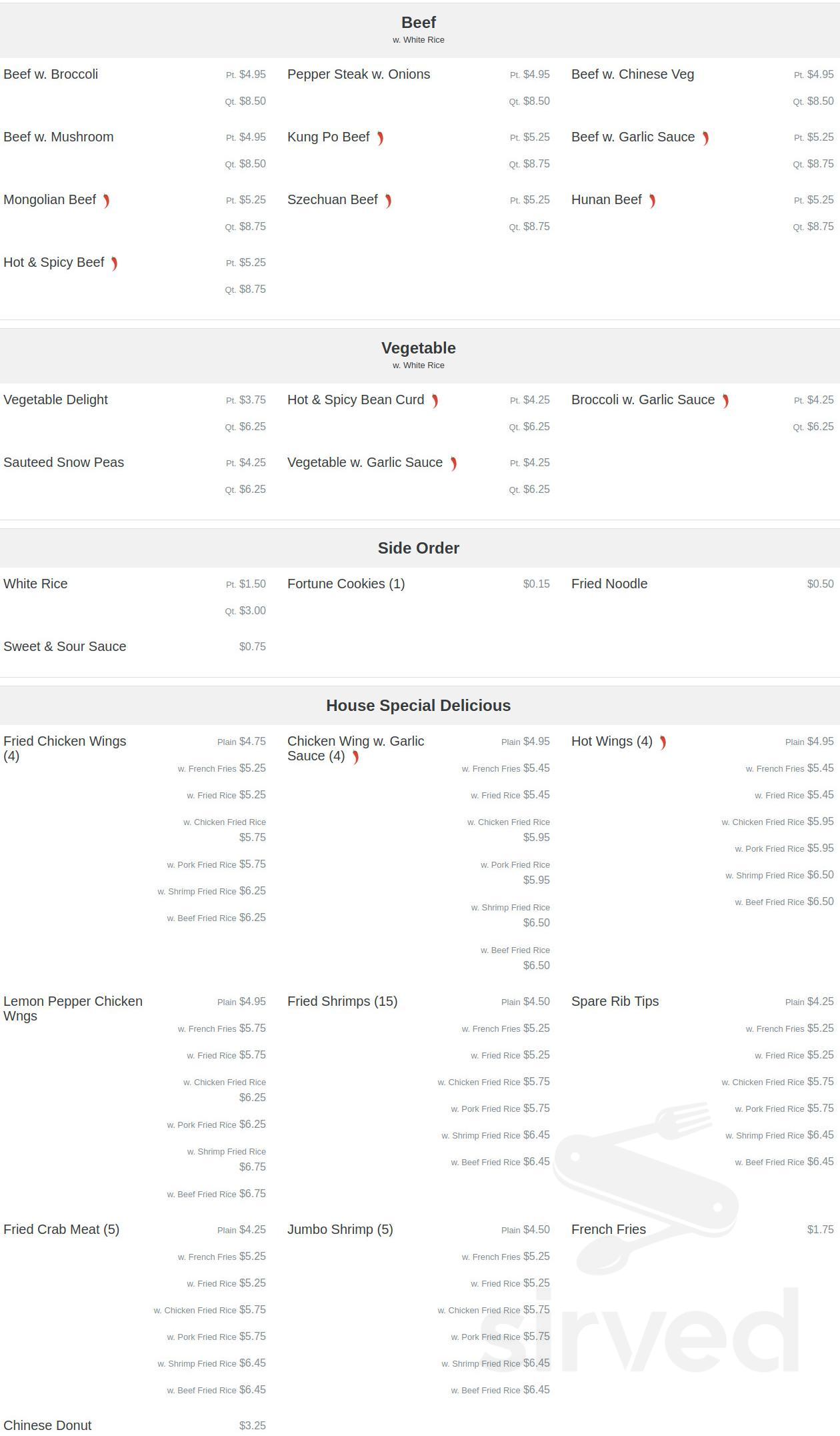The width and height of the screenshot is (840, 1436).
Task: Click the Side Order section header
Action: [418, 548]
